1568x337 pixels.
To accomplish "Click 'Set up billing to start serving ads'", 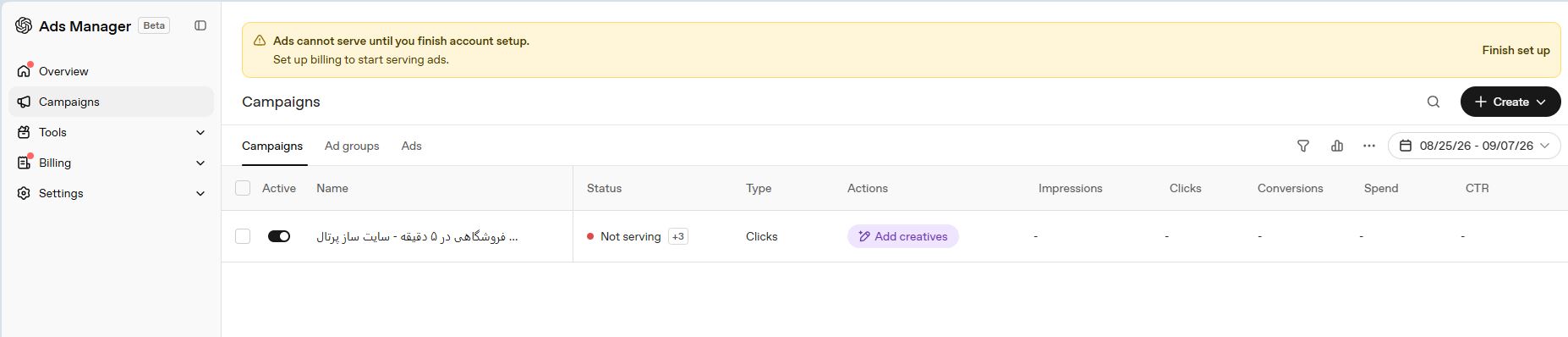I will click(361, 59).
